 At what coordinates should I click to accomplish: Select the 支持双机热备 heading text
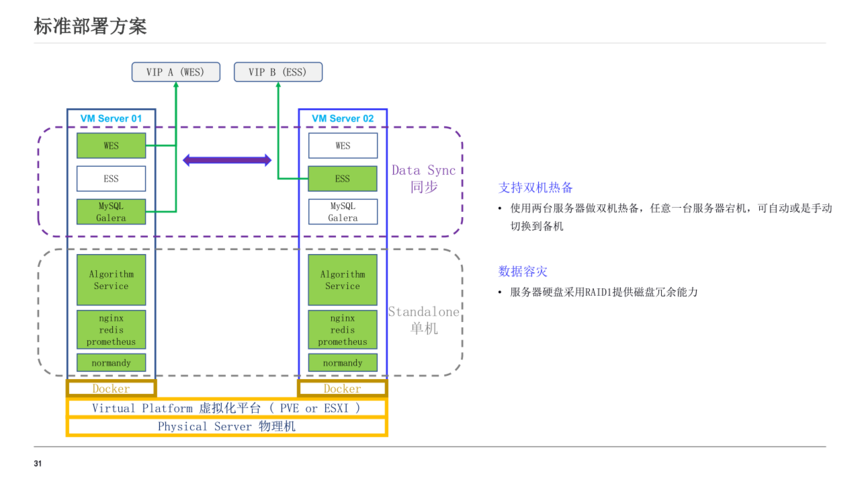536,188
